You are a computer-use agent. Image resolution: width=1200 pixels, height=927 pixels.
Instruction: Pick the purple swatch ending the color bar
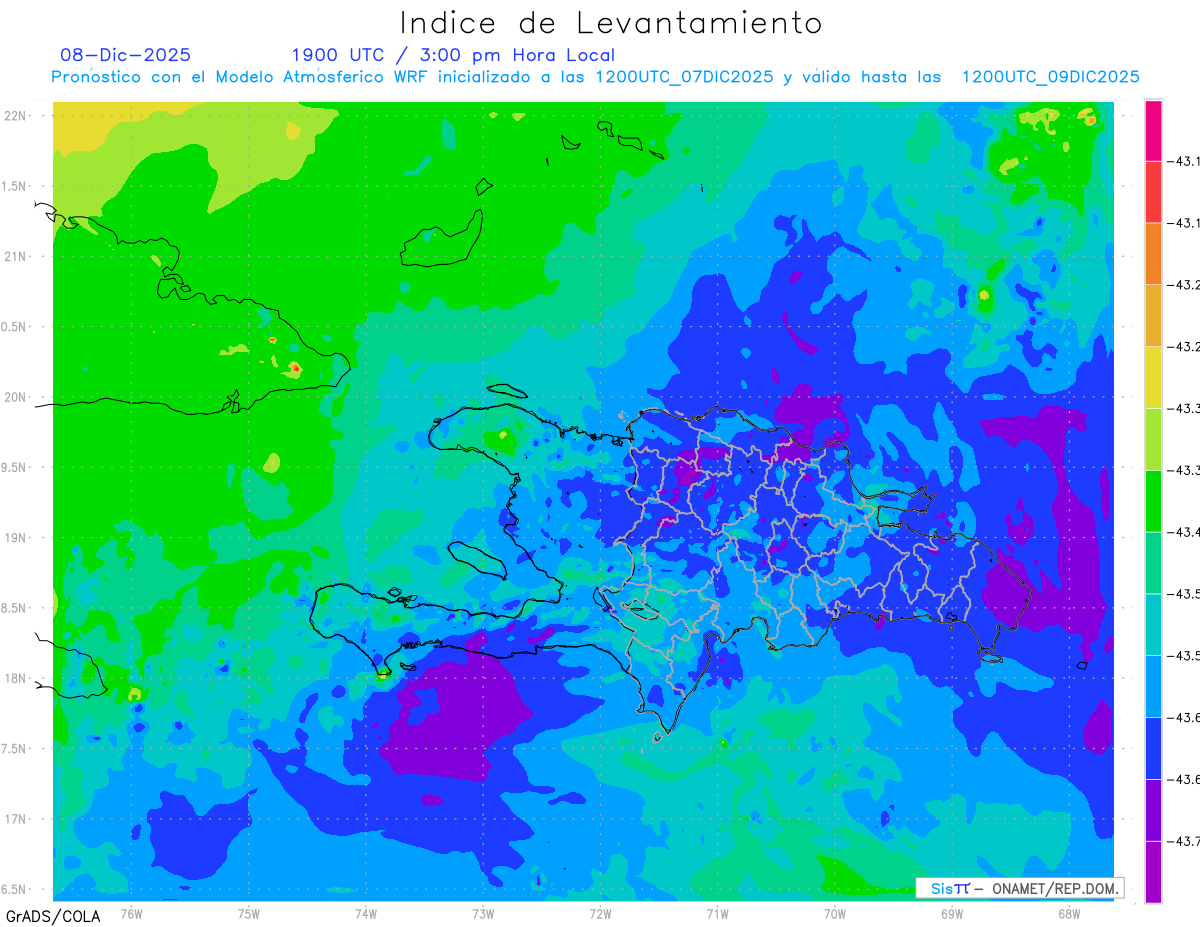click(1153, 872)
